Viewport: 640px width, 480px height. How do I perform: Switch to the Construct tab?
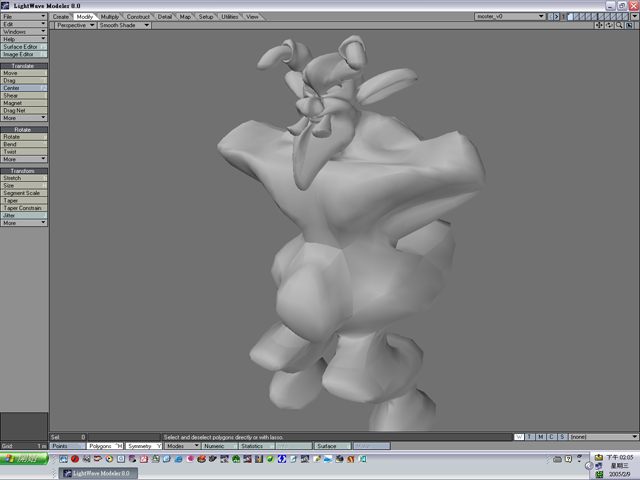138,17
